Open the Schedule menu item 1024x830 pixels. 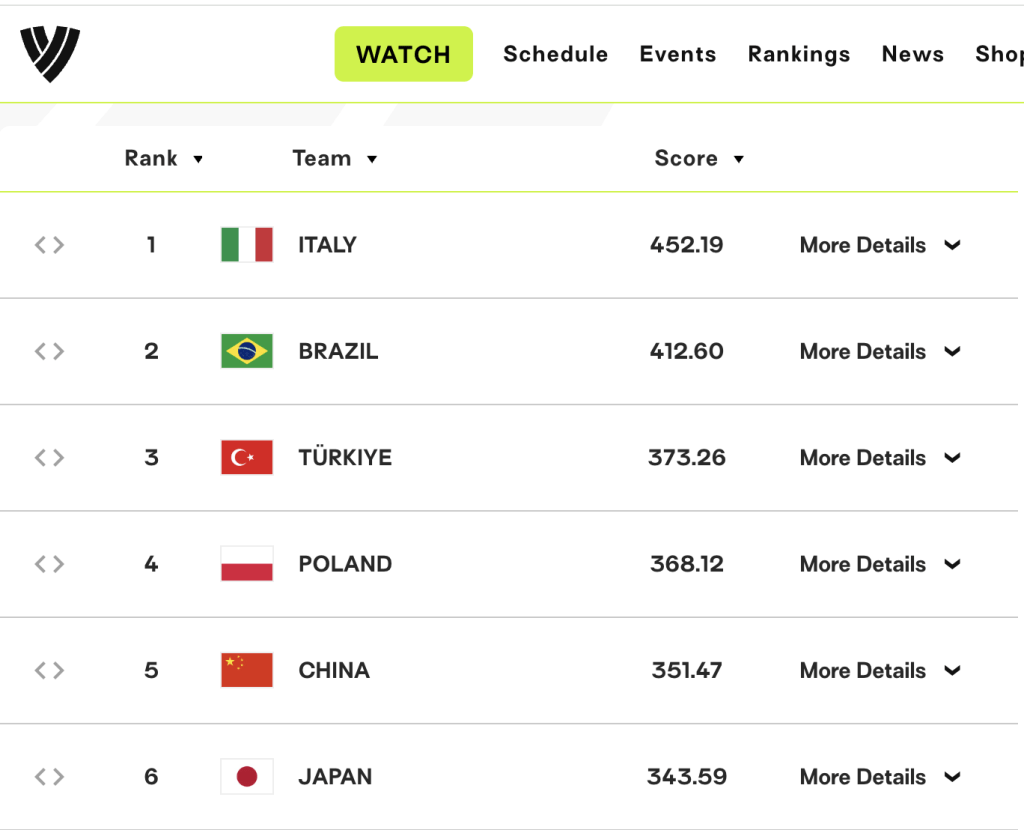[x=556, y=54]
